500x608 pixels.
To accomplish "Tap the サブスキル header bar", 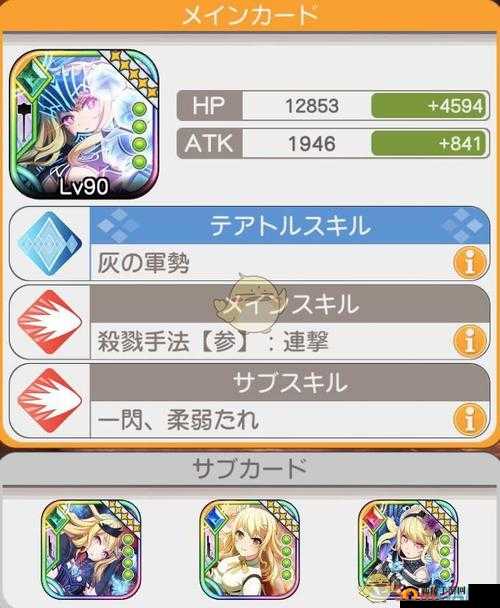I will click(x=290, y=383).
